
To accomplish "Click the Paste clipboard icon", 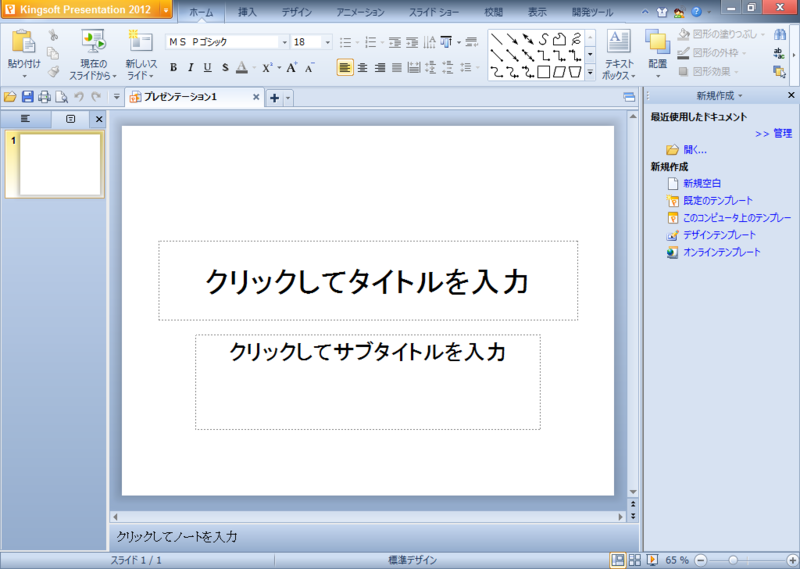I will (x=23, y=42).
